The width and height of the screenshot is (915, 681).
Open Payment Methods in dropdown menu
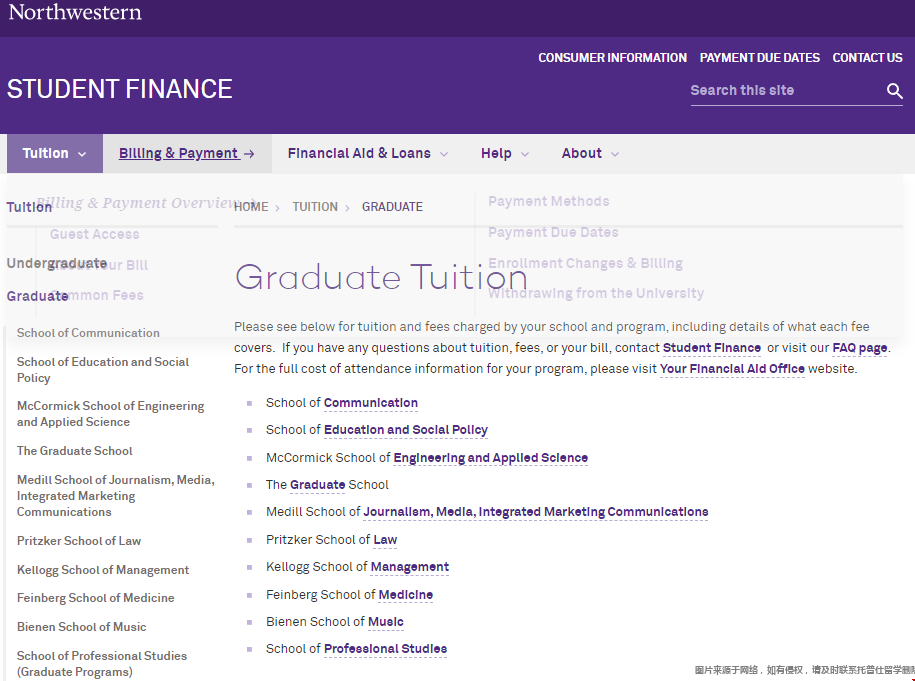point(549,201)
